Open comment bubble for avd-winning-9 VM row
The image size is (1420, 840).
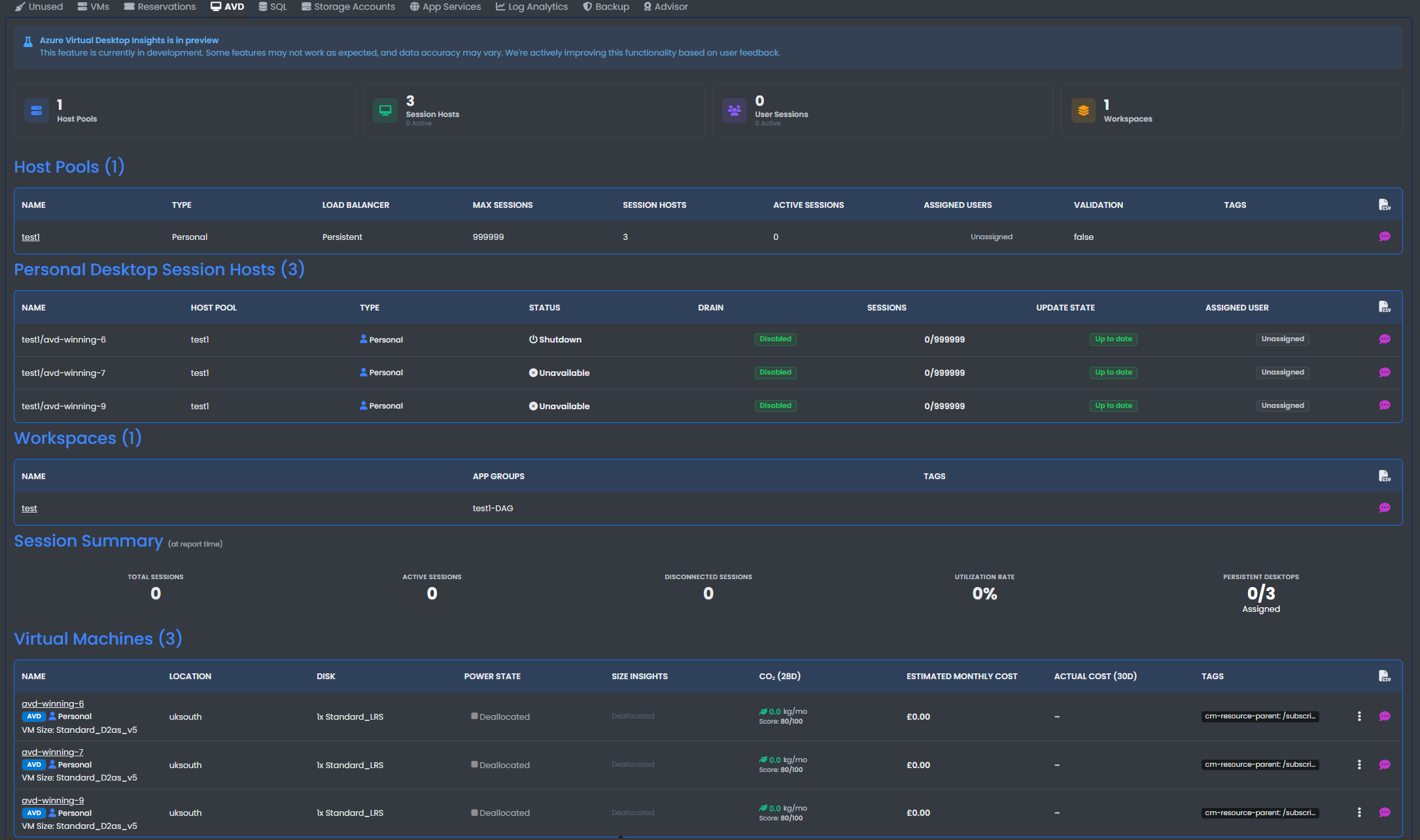[x=1385, y=813]
